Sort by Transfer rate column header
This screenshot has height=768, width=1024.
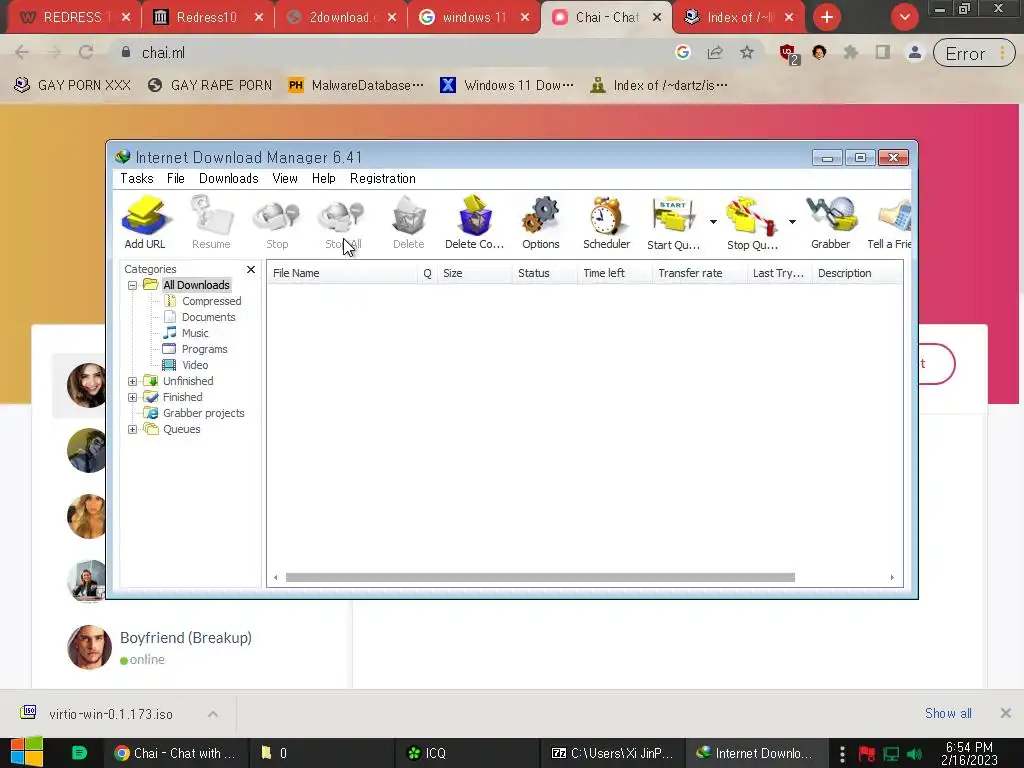(x=699, y=273)
